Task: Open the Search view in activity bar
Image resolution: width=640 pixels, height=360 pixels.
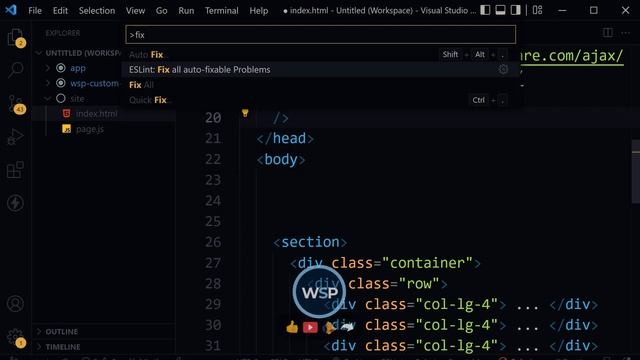Action: [16, 69]
